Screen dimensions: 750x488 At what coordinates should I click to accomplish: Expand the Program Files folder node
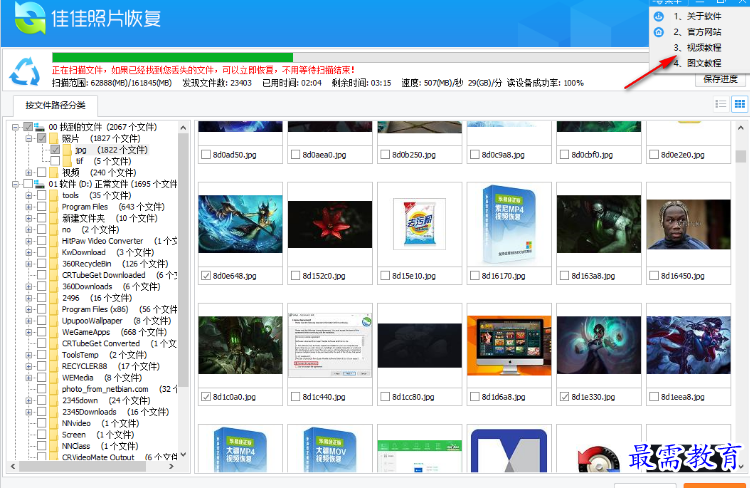click(x=29, y=207)
